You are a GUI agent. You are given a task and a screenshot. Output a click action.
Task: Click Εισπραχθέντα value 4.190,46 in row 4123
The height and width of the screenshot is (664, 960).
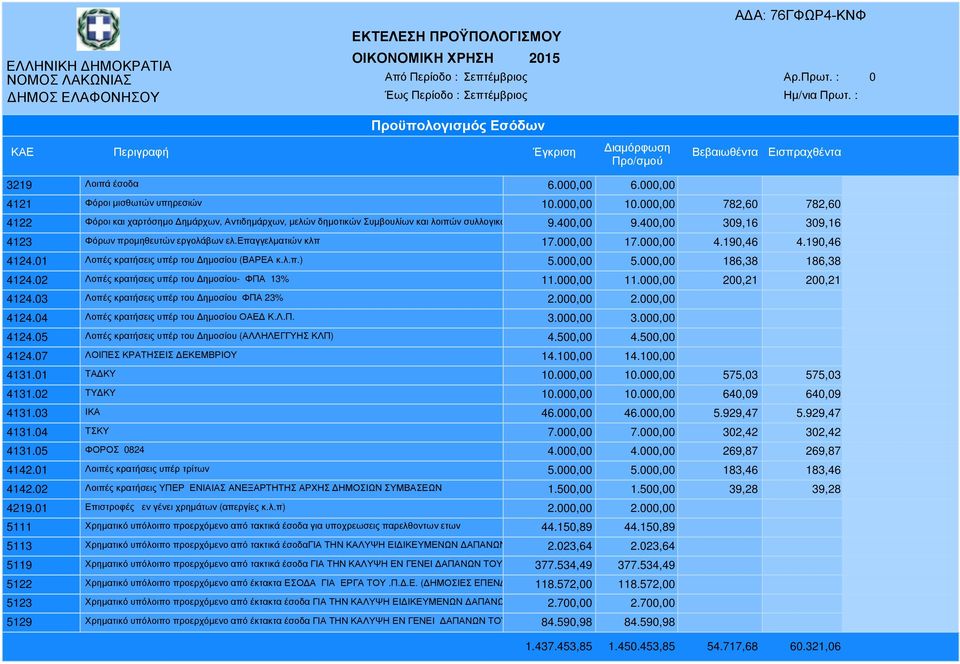[819, 242]
